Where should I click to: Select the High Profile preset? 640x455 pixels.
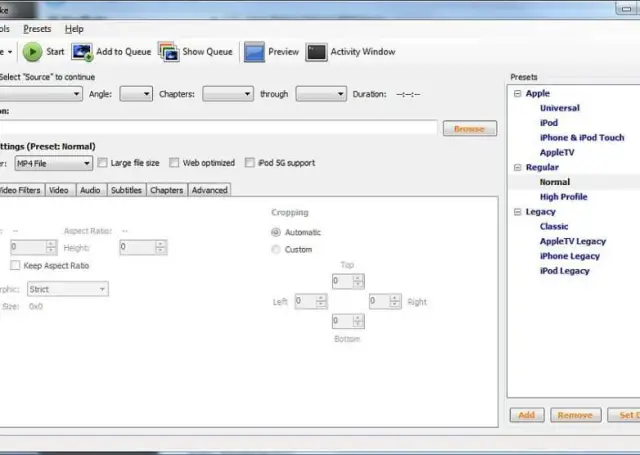click(563, 197)
